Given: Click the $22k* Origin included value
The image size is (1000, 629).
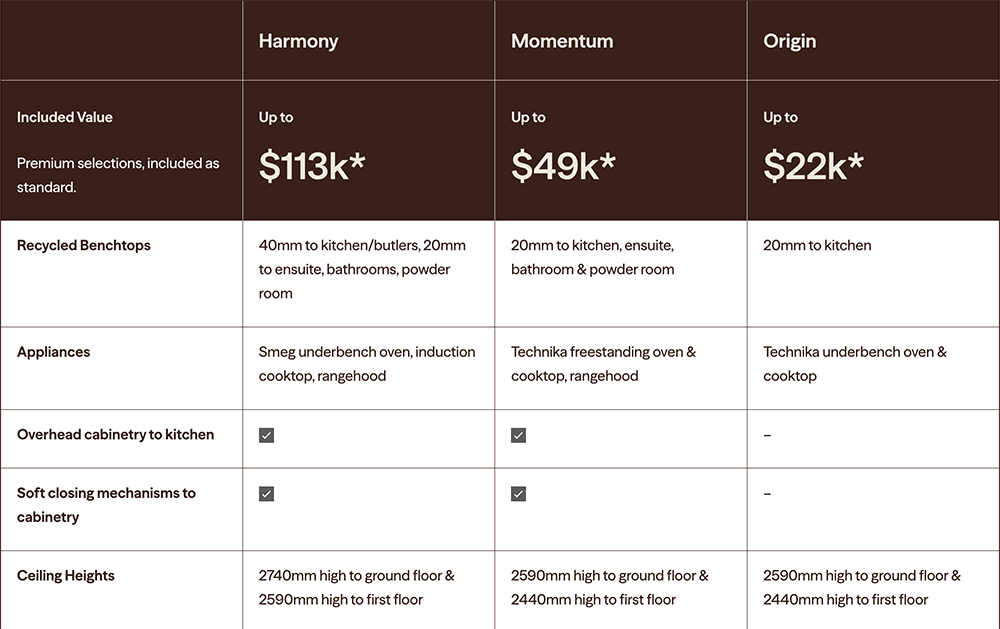Looking at the screenshot, I should point(812,166).
